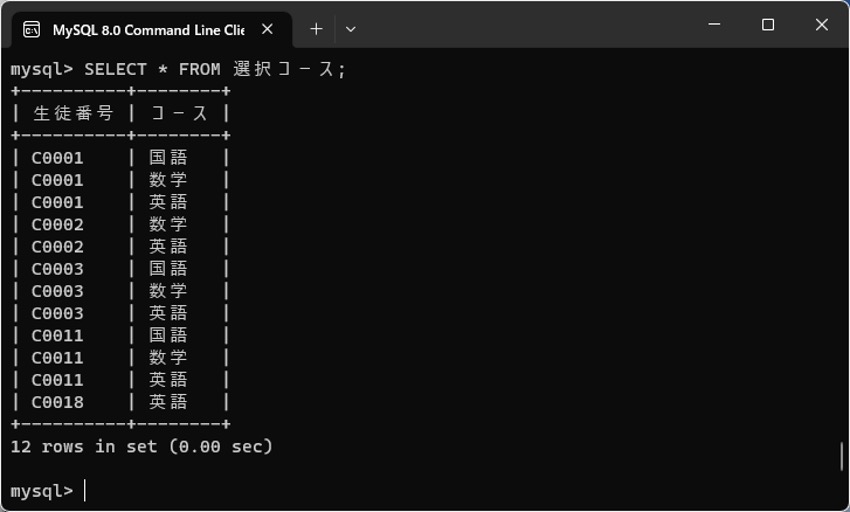Click the C0018 student number cell

tap(57, 402)
